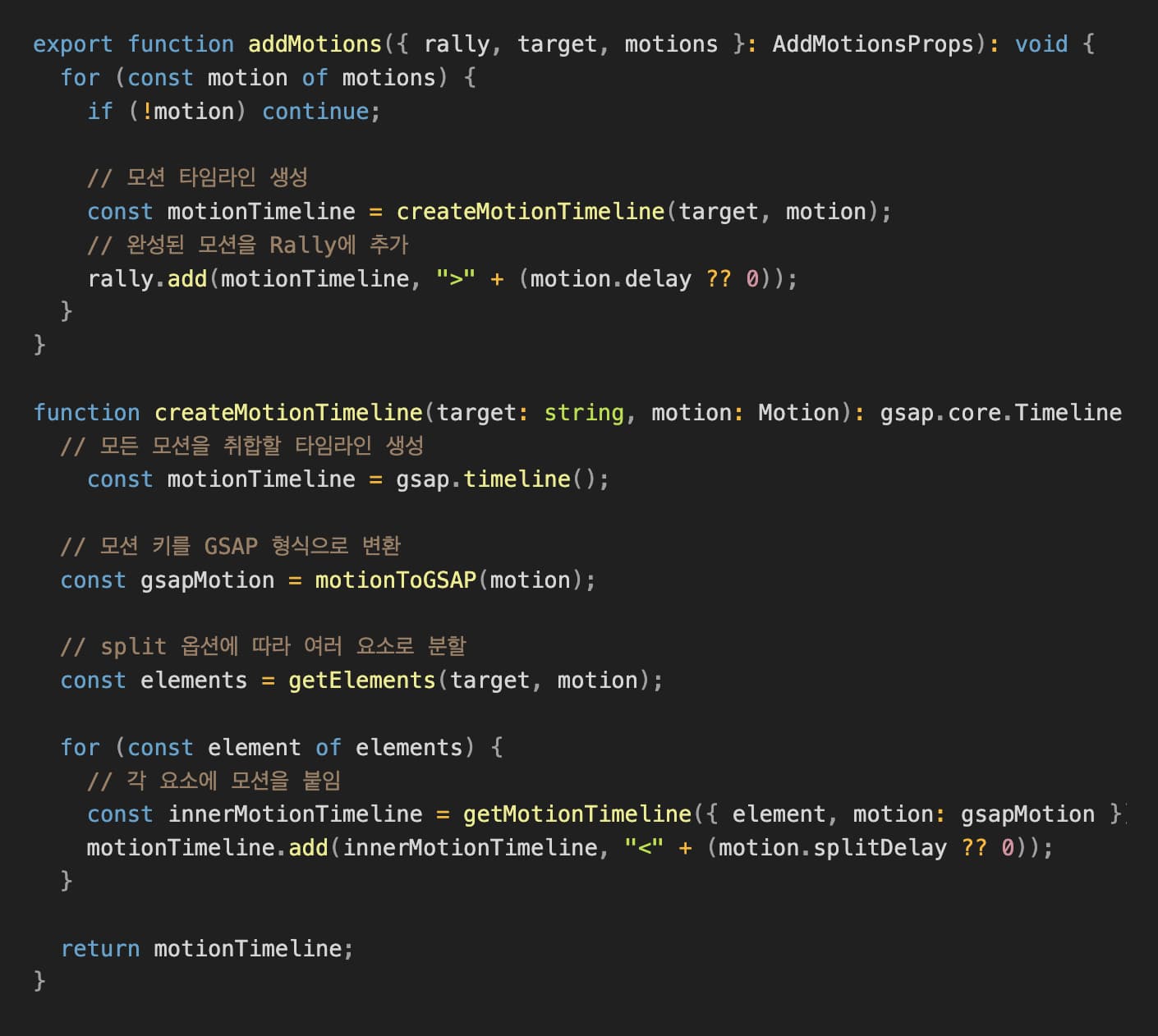Viewport: 1158px width, 1036px height.
Task: Click the rally.add method call
Action: point(147,279)
